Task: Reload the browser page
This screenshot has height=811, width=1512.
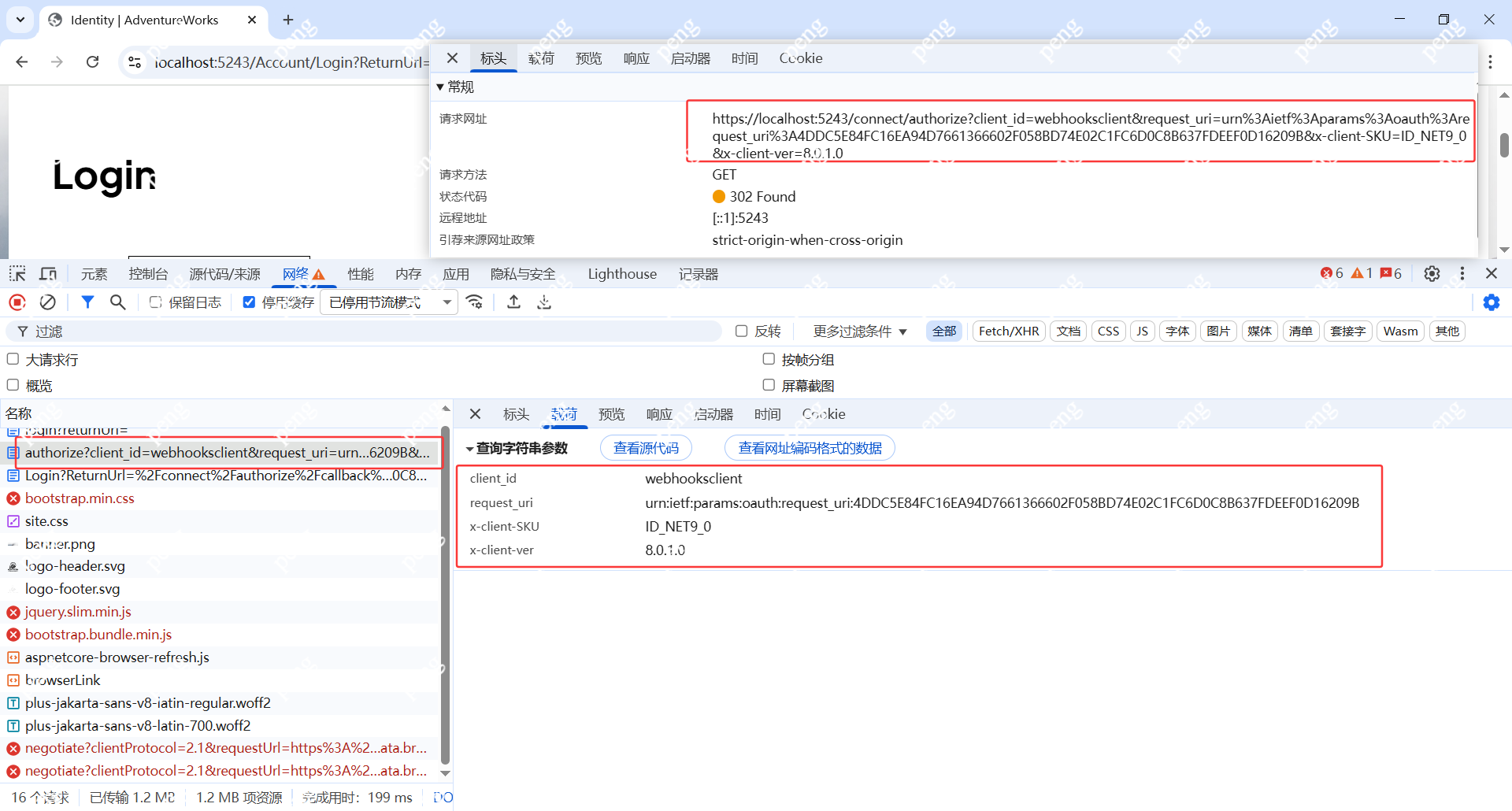Action: pos(92,62)
